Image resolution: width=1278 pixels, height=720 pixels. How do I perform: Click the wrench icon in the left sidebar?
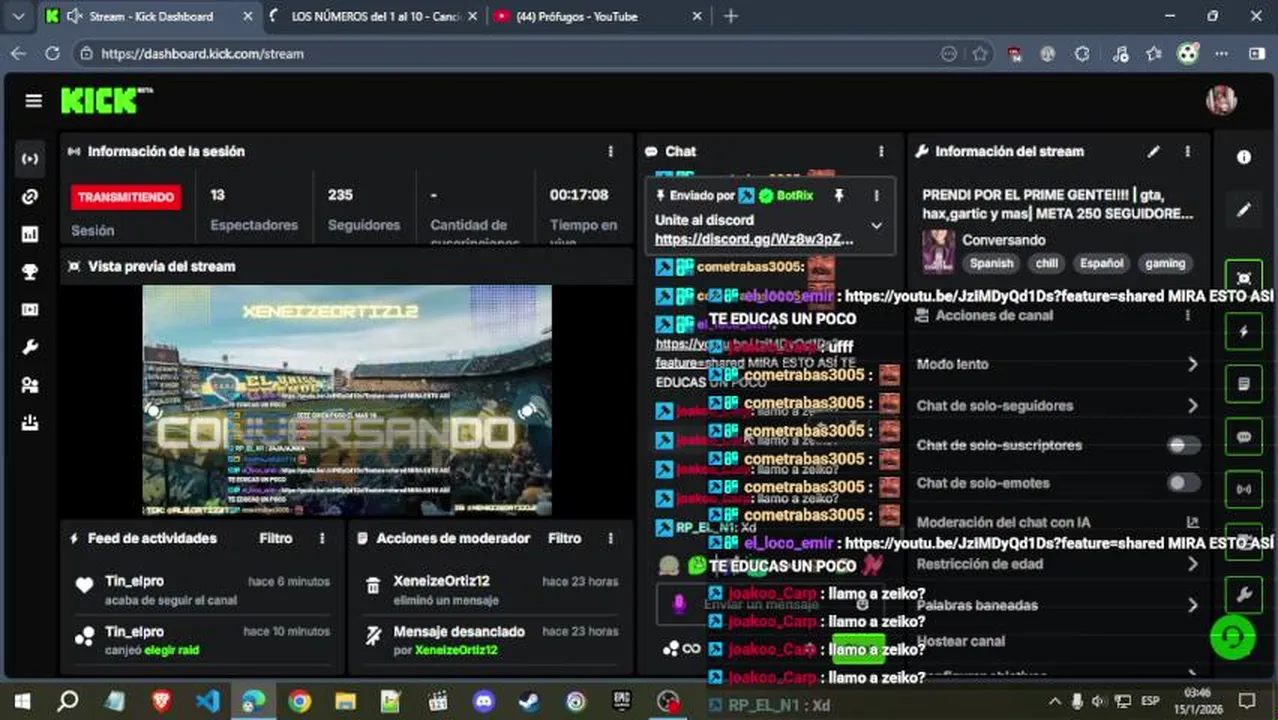click(30, 348)
